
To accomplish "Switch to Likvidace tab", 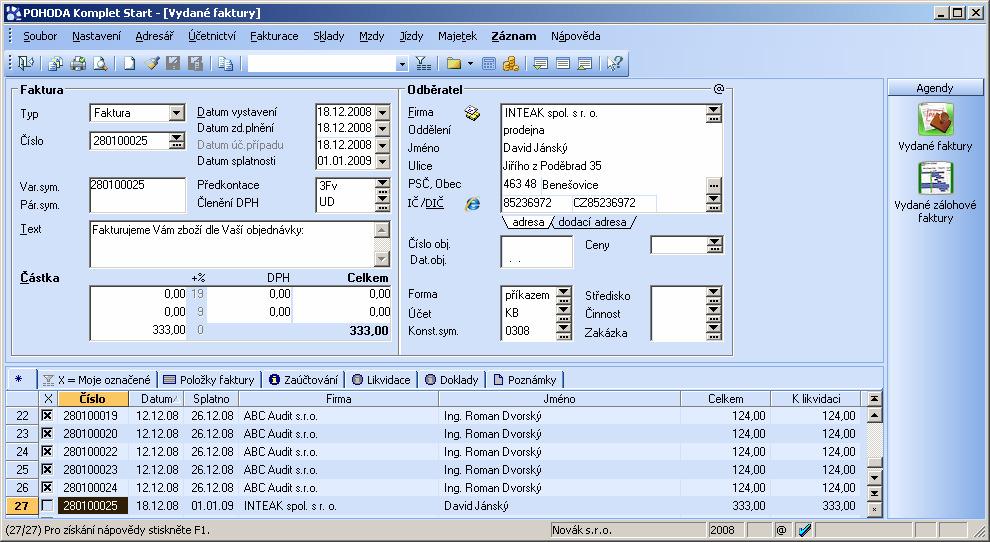I will pyautogui.click(x=381, y=380).
